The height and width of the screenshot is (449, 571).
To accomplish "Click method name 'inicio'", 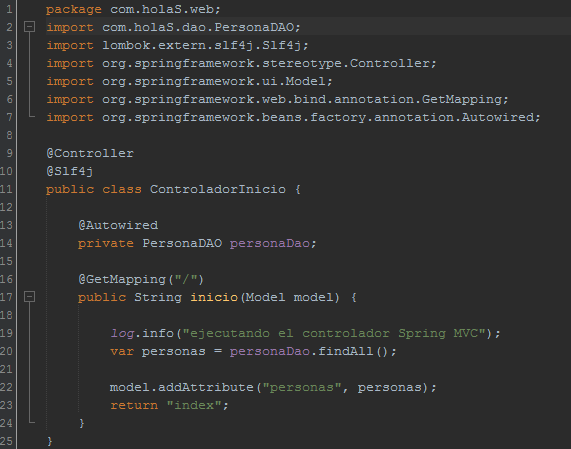I will (x=214, y=297).
